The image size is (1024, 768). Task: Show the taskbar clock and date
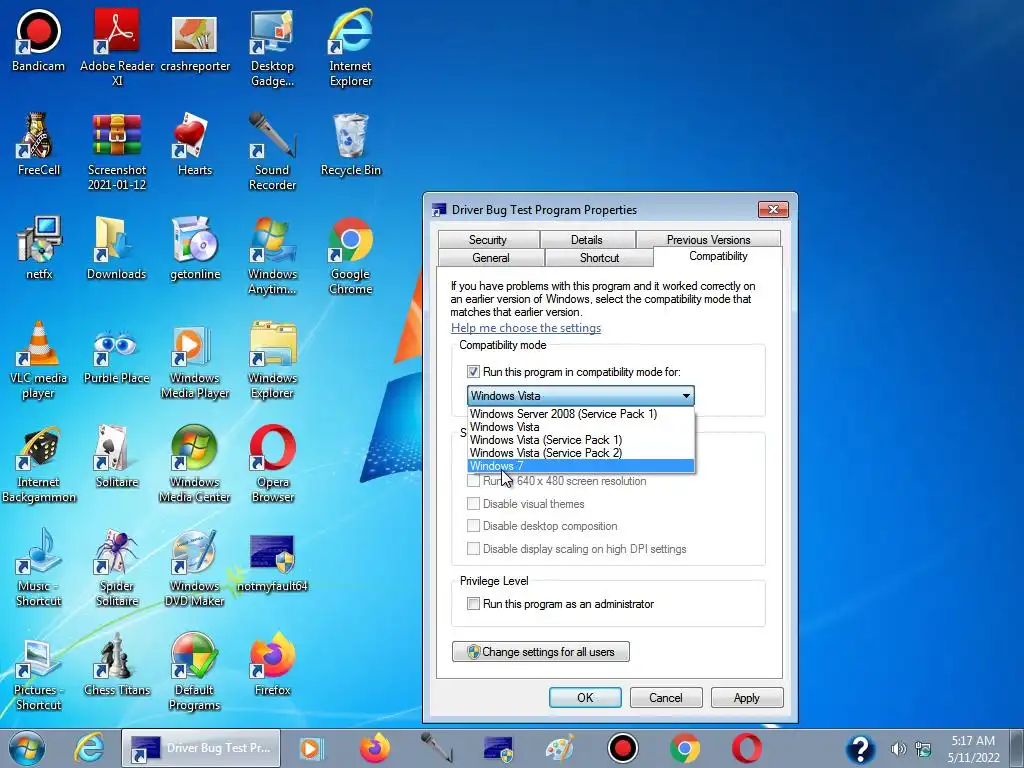click(973, 749)
